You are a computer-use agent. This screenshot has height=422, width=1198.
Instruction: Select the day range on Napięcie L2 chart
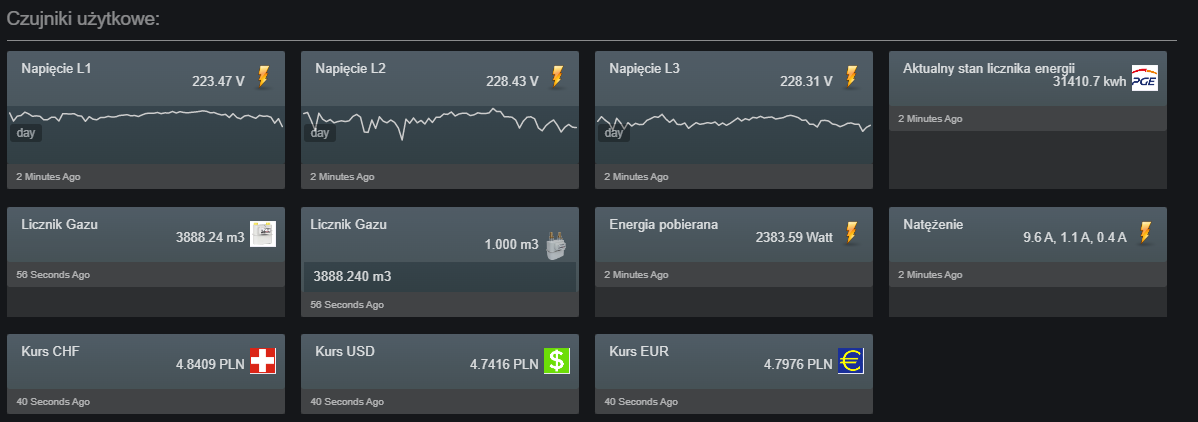tap(320, 133)
